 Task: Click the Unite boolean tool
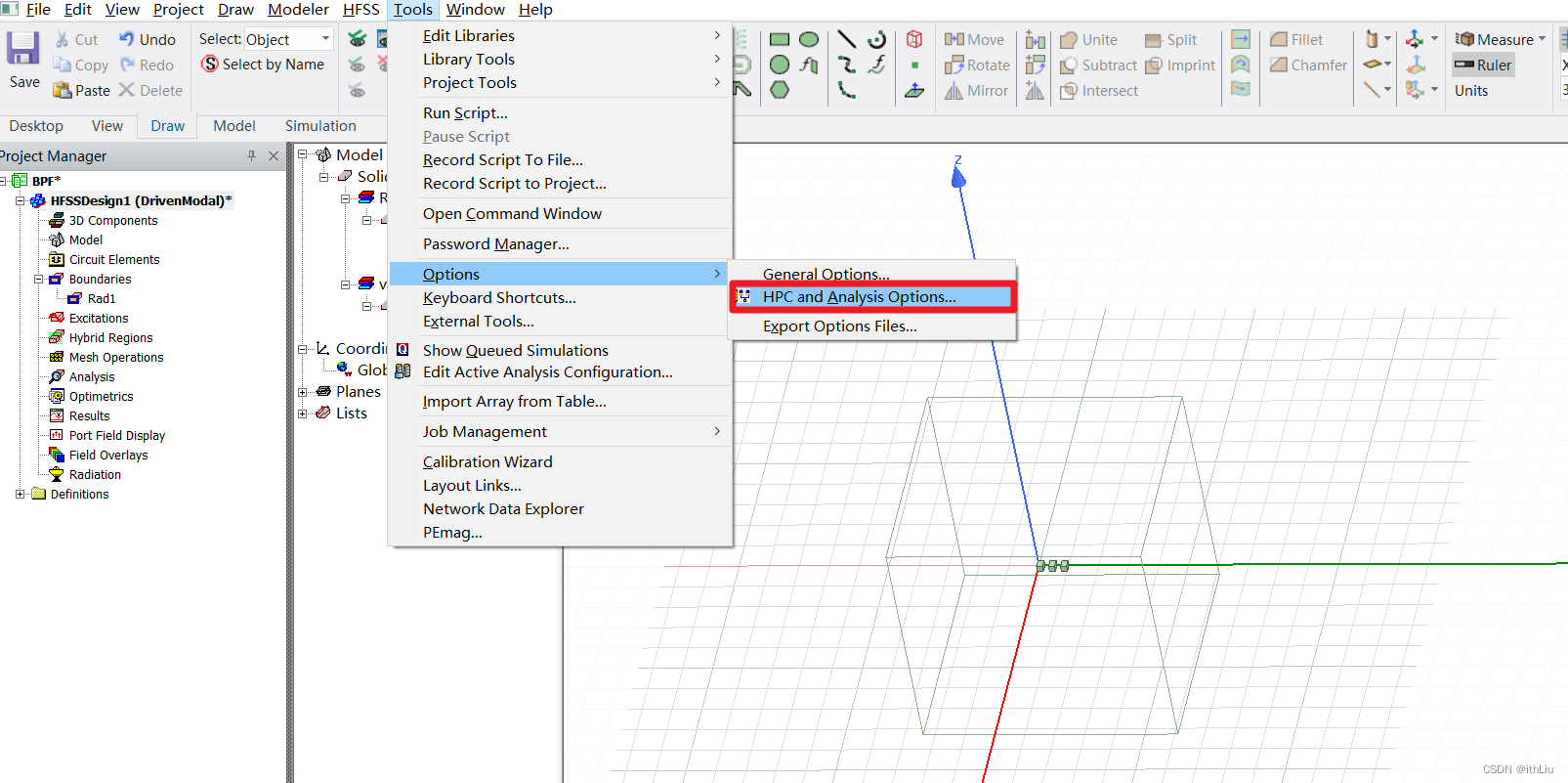tap(1088, 40)
